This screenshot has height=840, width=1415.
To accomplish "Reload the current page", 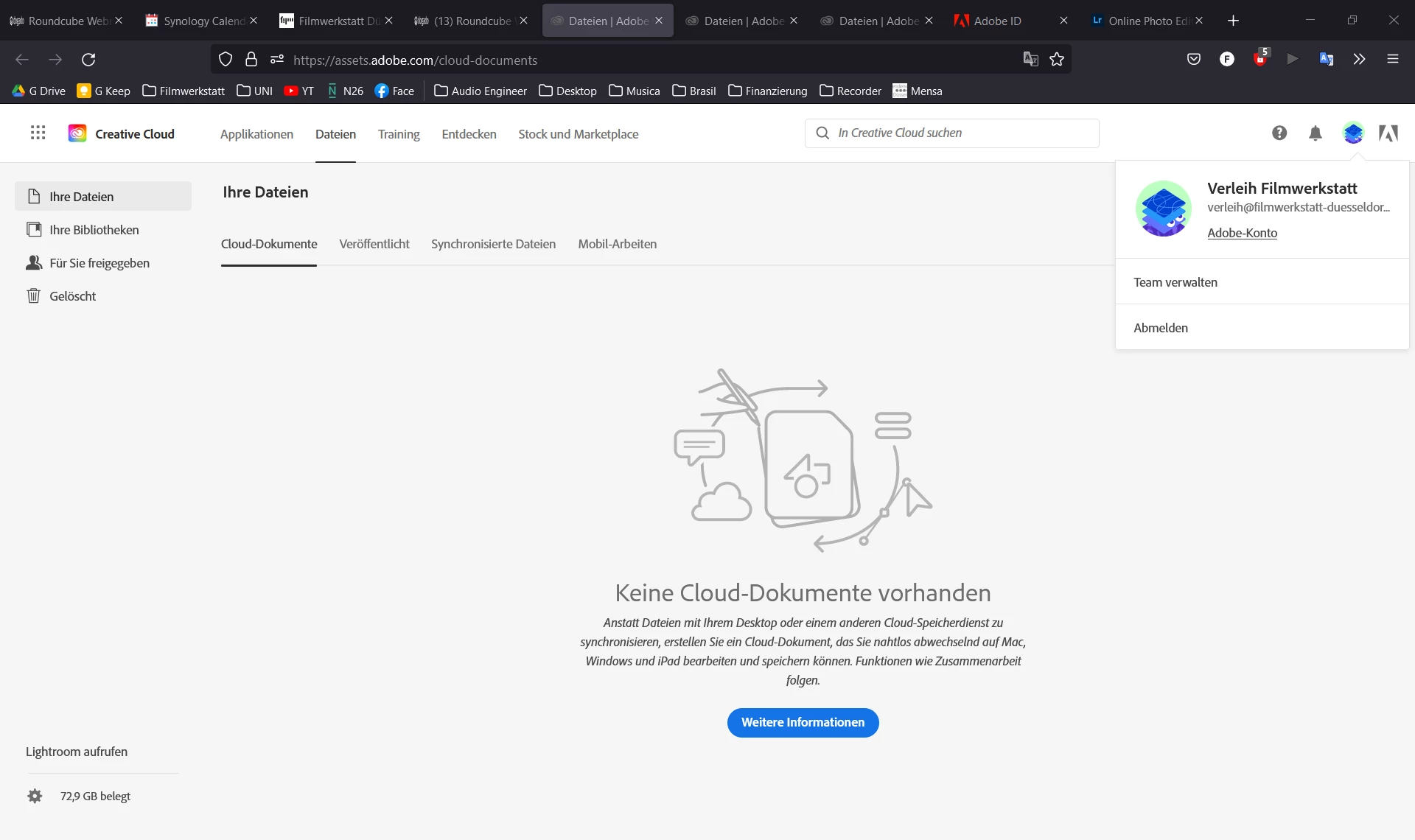I will 88,60.
